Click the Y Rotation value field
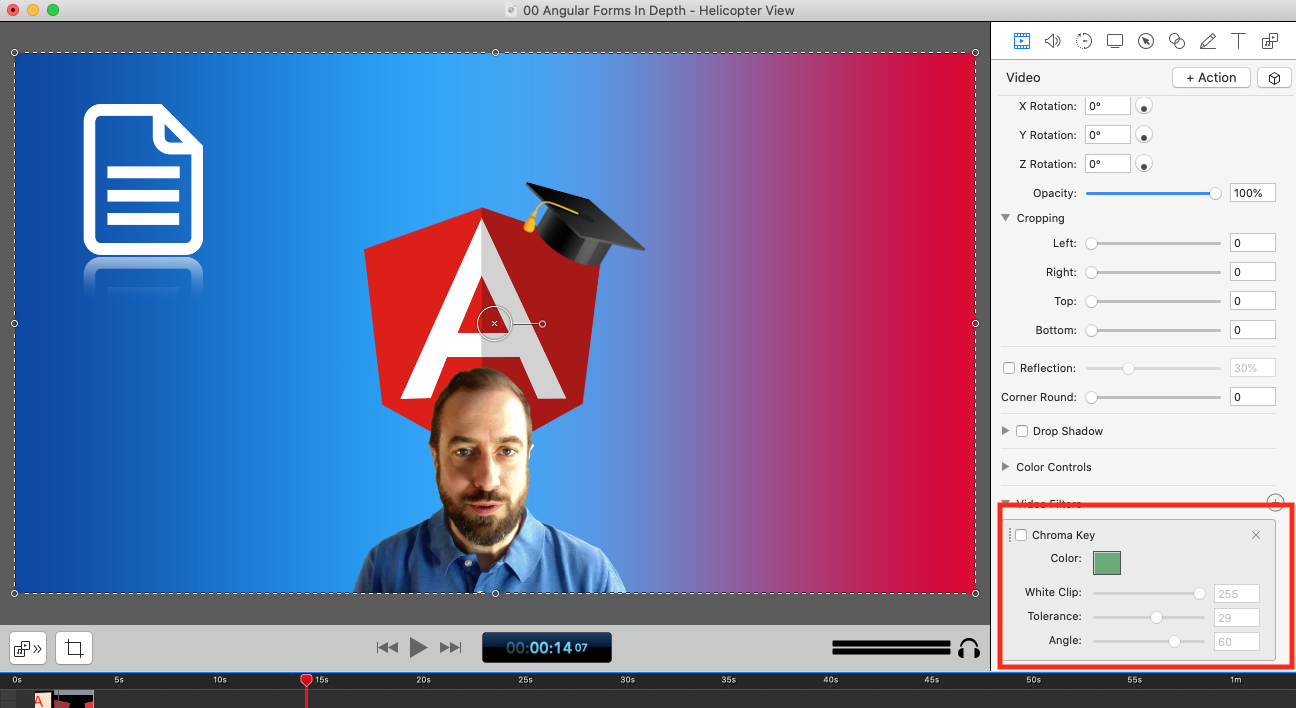 point(1108,135)
